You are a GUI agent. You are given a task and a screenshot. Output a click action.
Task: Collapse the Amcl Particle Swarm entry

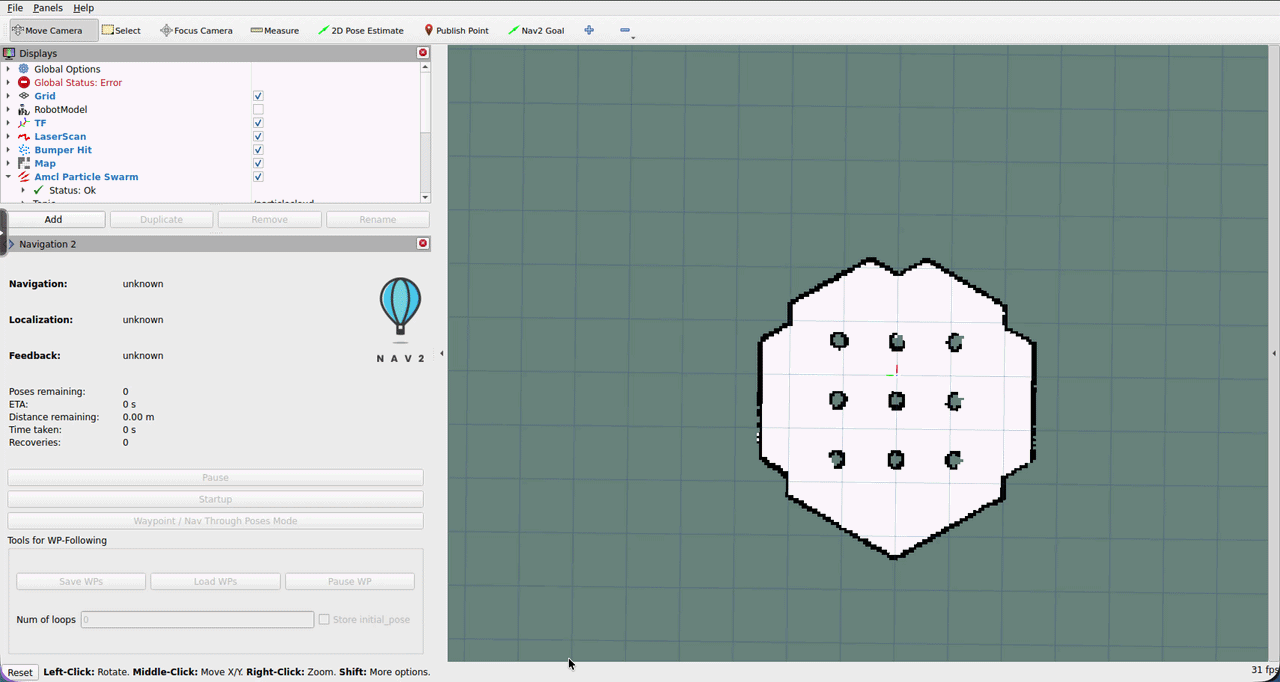point(8,177)
